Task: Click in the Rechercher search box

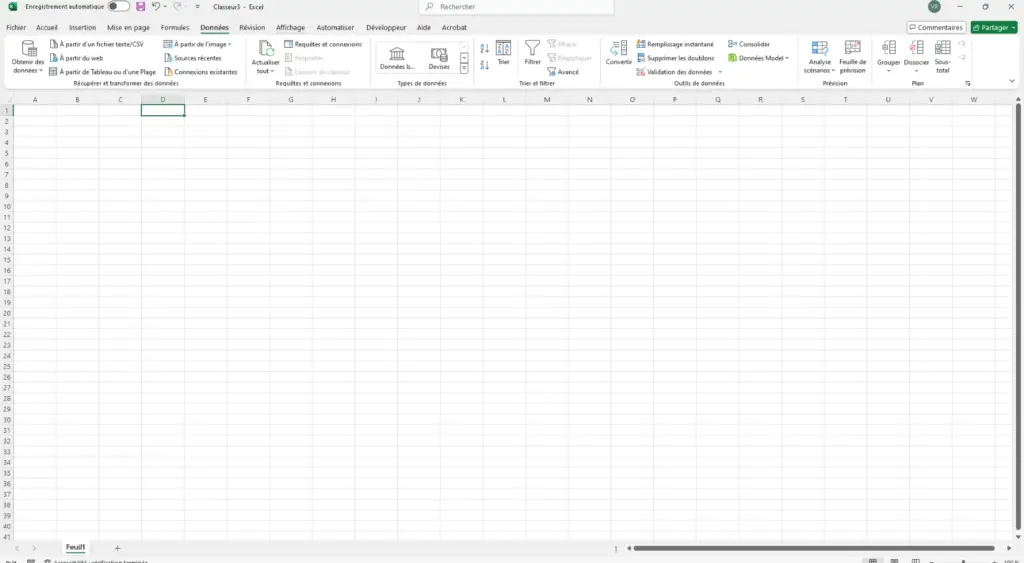Action: [x=516, y=7]
